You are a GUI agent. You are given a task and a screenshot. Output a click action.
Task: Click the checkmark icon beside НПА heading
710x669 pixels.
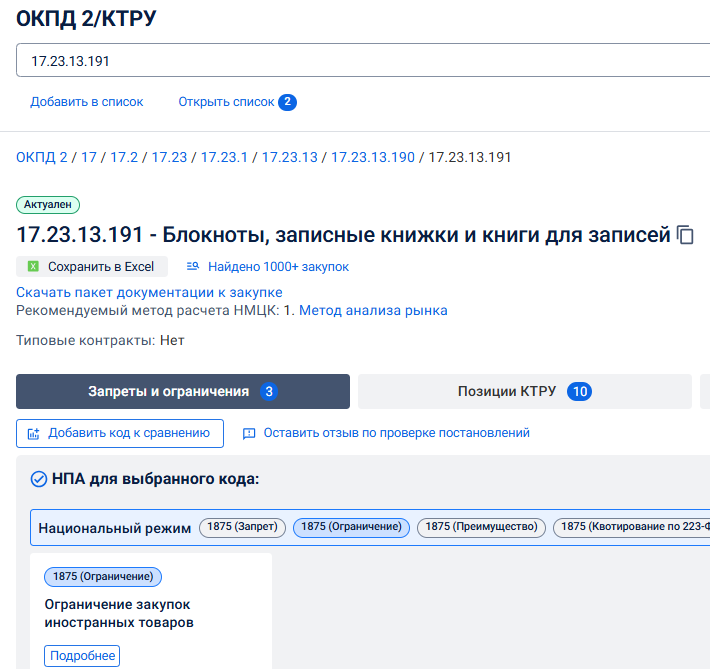39,479
